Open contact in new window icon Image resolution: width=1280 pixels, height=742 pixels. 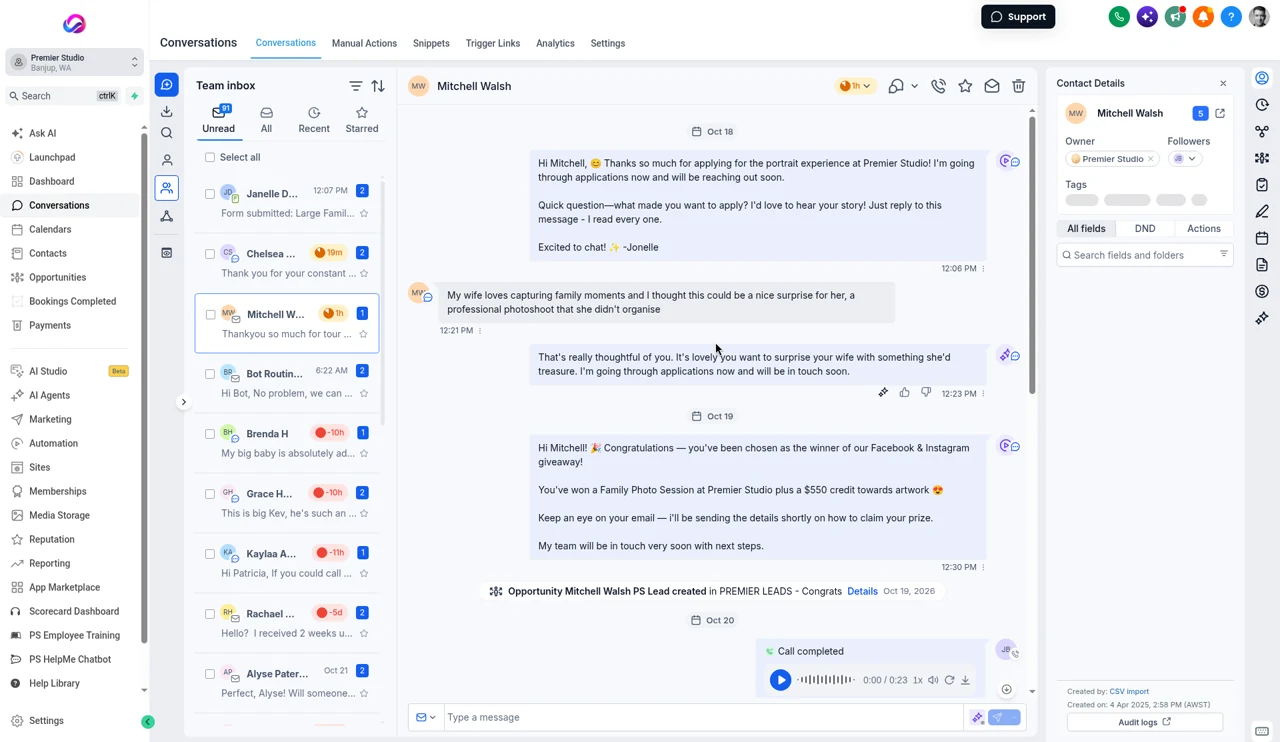1220,113
